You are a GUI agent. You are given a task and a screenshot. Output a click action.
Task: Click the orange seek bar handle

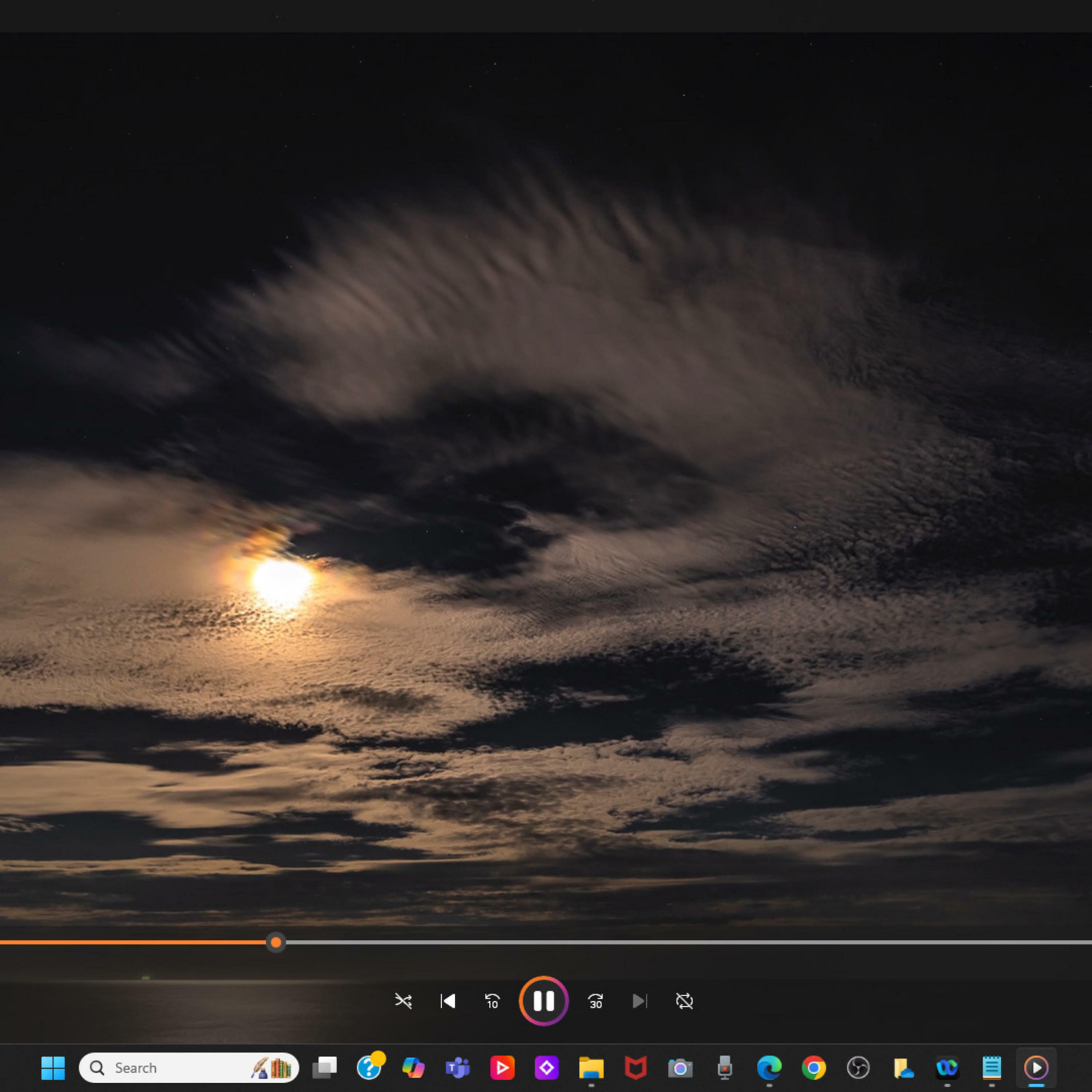coord(276,942)
